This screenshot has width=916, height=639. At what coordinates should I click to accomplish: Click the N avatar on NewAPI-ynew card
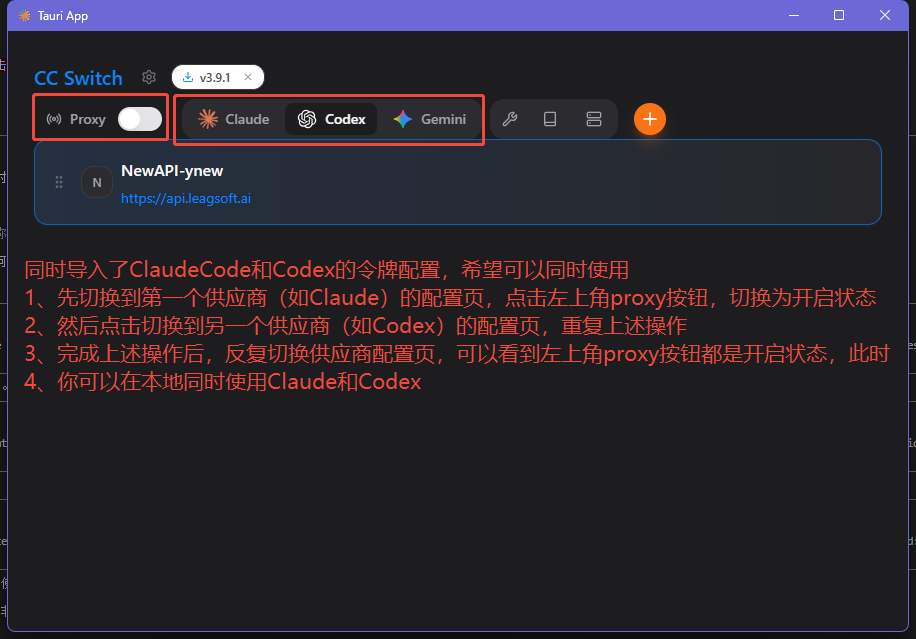(96, 182)
